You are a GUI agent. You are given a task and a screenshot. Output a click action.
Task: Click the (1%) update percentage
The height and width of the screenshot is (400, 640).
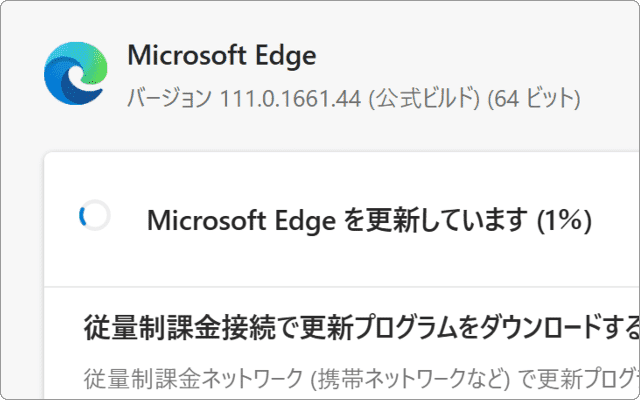(564, 220)
